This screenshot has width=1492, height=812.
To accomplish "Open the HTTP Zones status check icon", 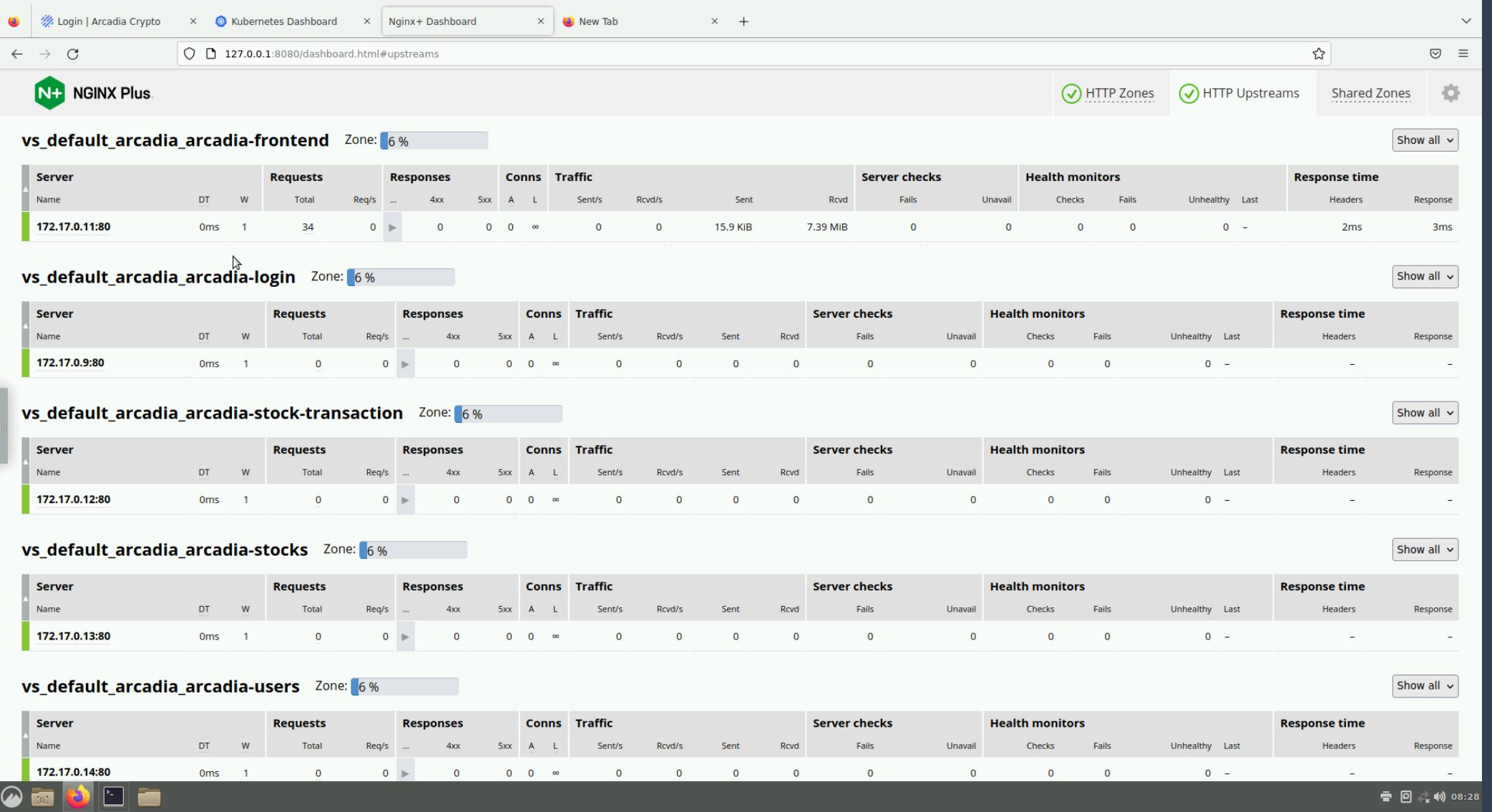I will 1071,94.
